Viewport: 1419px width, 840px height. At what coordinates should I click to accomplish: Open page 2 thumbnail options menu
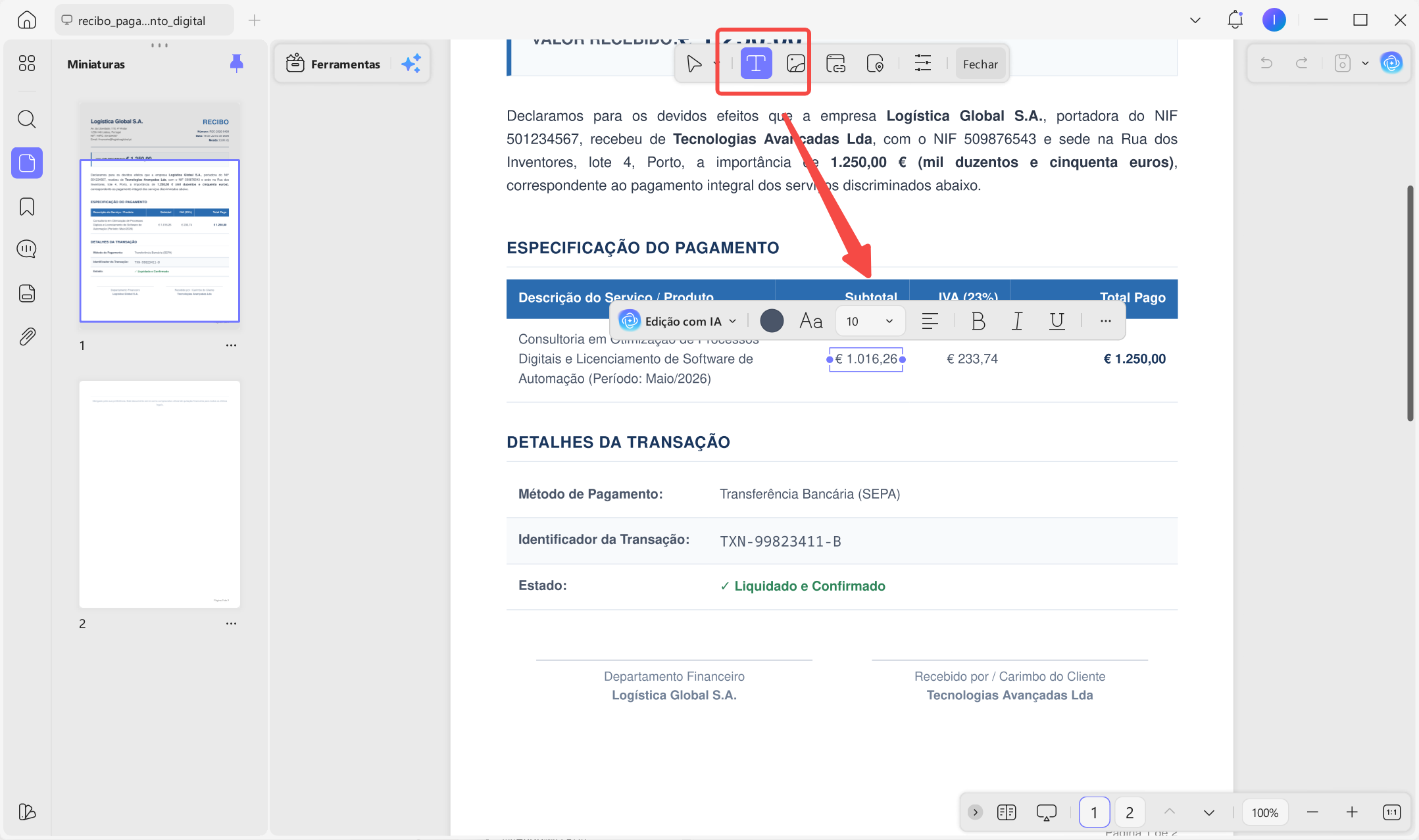(x=231, y=624)
